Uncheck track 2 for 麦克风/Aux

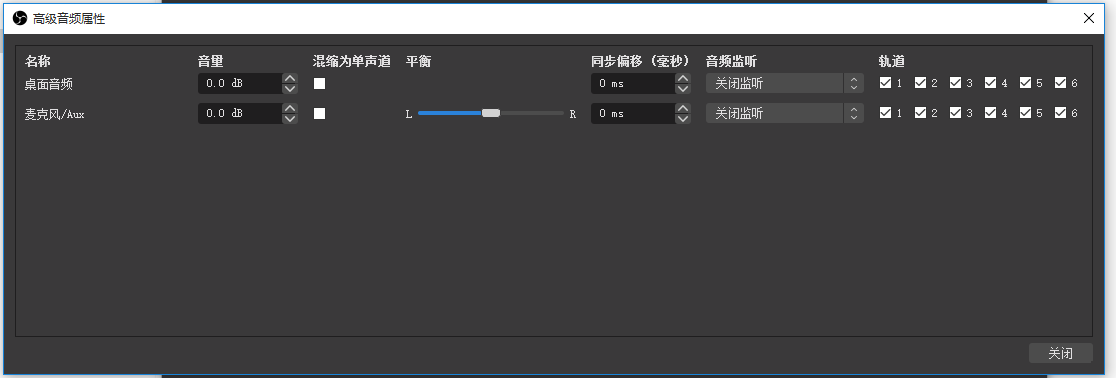point(920,112)
